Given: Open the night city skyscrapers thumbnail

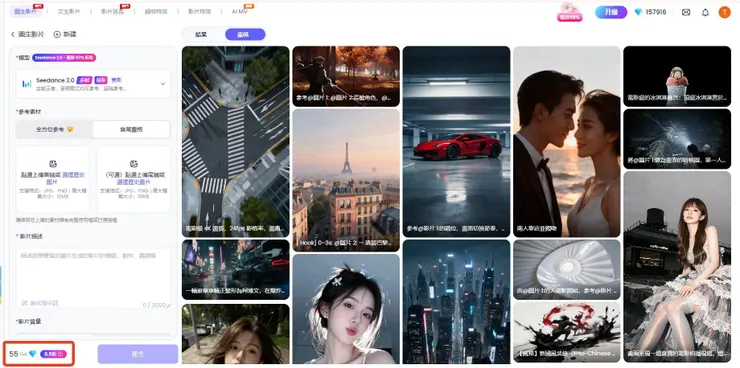Looking at the screenshot, I should point(456,302).
